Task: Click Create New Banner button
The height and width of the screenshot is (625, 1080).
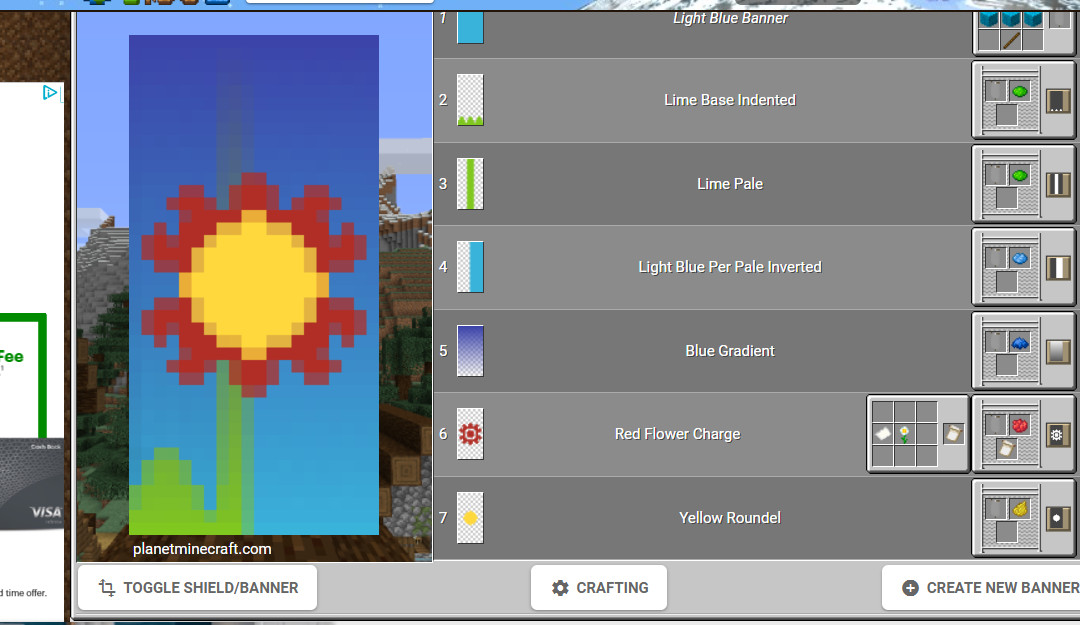Action: (x=983, y=588)
